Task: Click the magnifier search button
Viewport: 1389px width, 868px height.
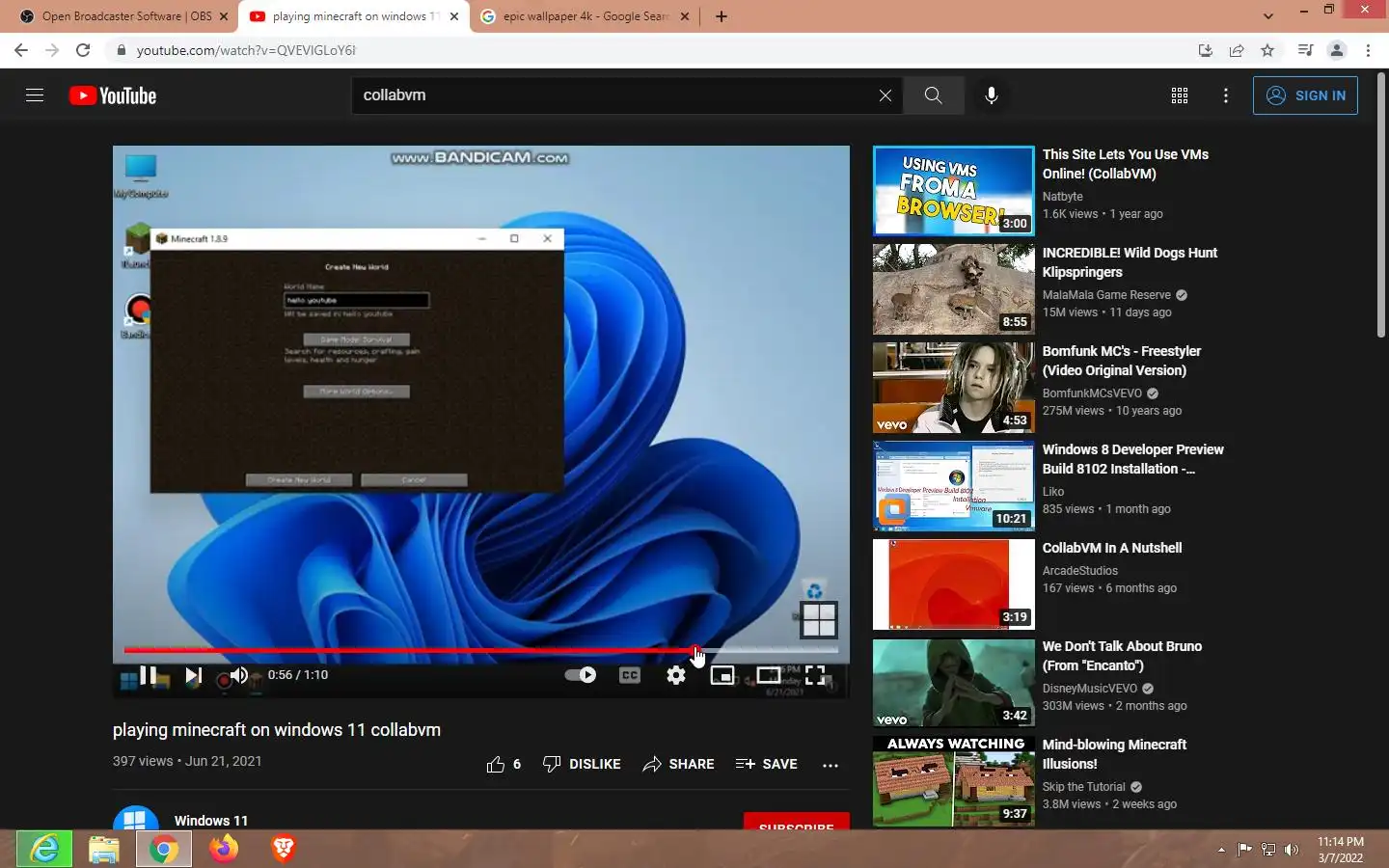Action: tap(933, 95)
